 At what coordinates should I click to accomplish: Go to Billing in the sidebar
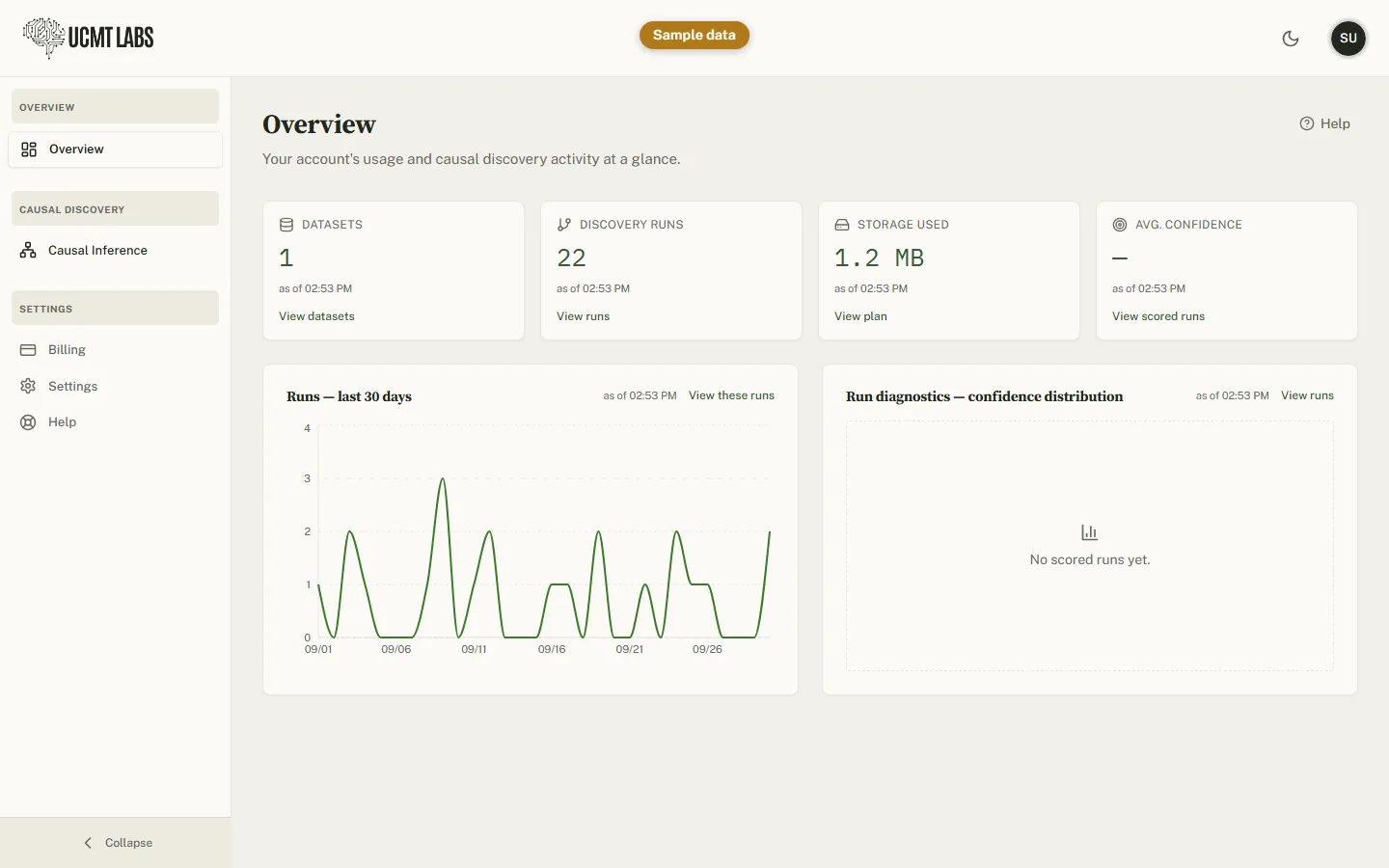click(116, 350)
